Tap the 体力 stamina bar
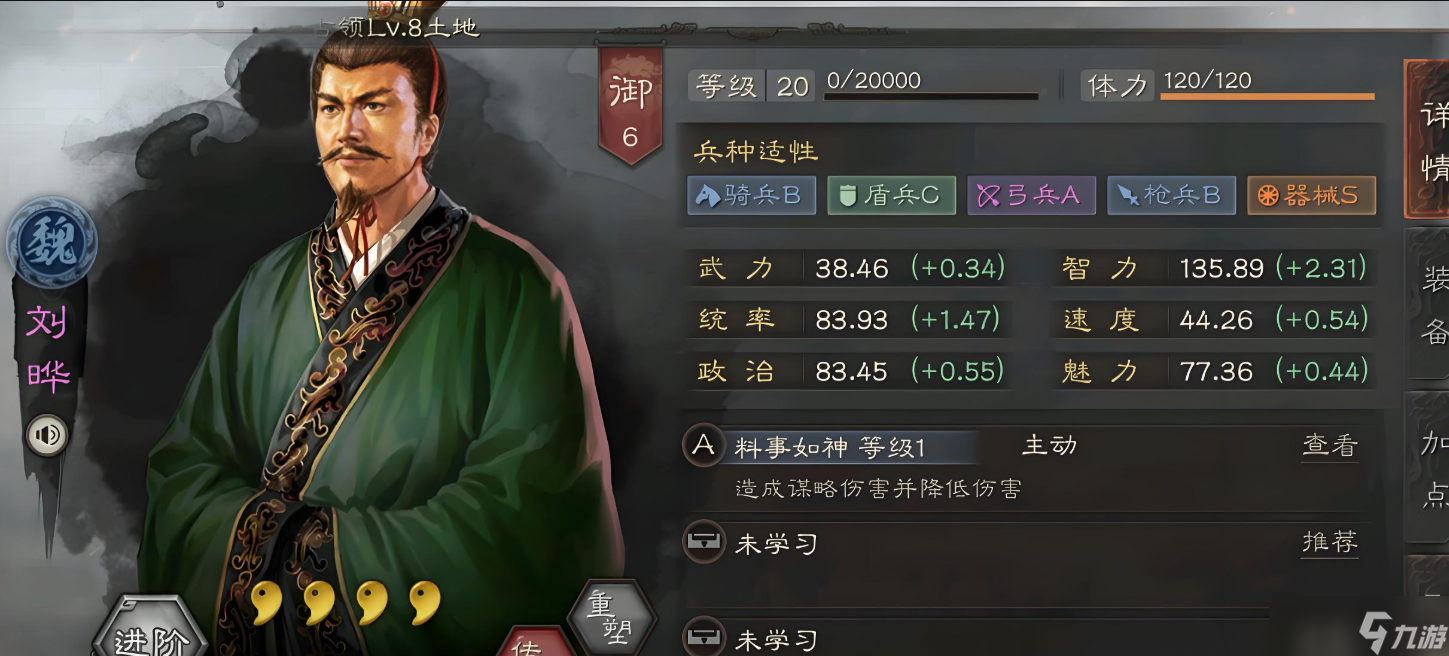Screen dimensions: 1449x656 [x=1267, y=96]
